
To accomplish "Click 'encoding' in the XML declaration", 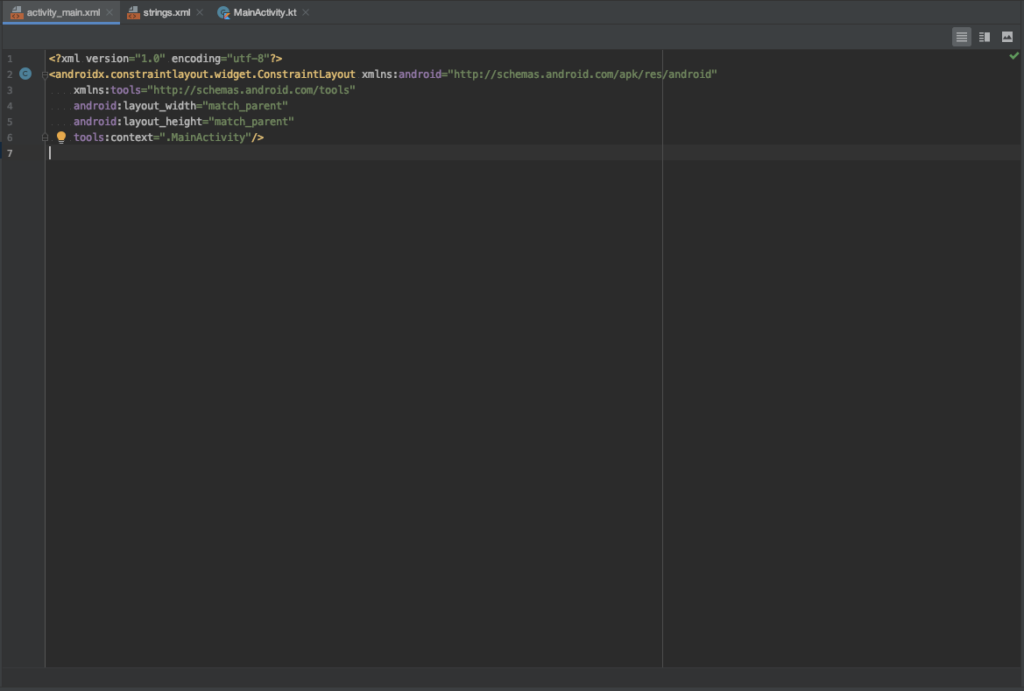I will click(196, 59).
